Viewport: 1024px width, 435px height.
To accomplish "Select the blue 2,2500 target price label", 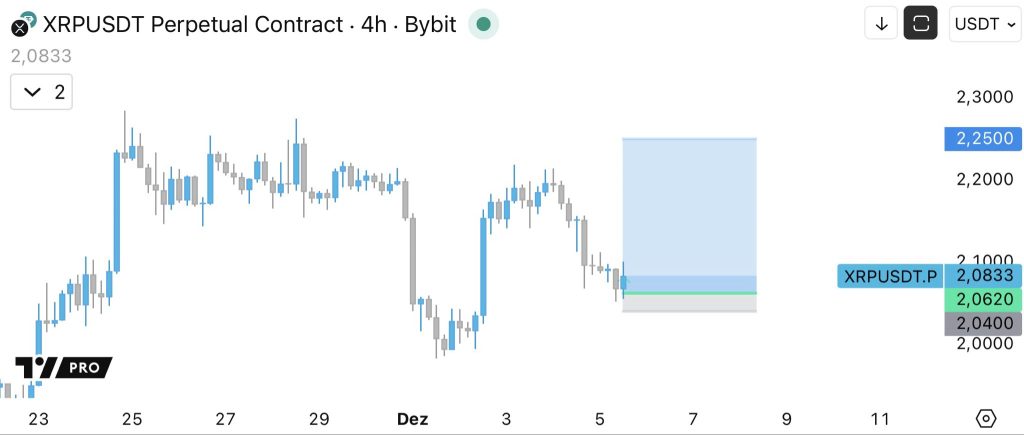I will tap(983, 138).
